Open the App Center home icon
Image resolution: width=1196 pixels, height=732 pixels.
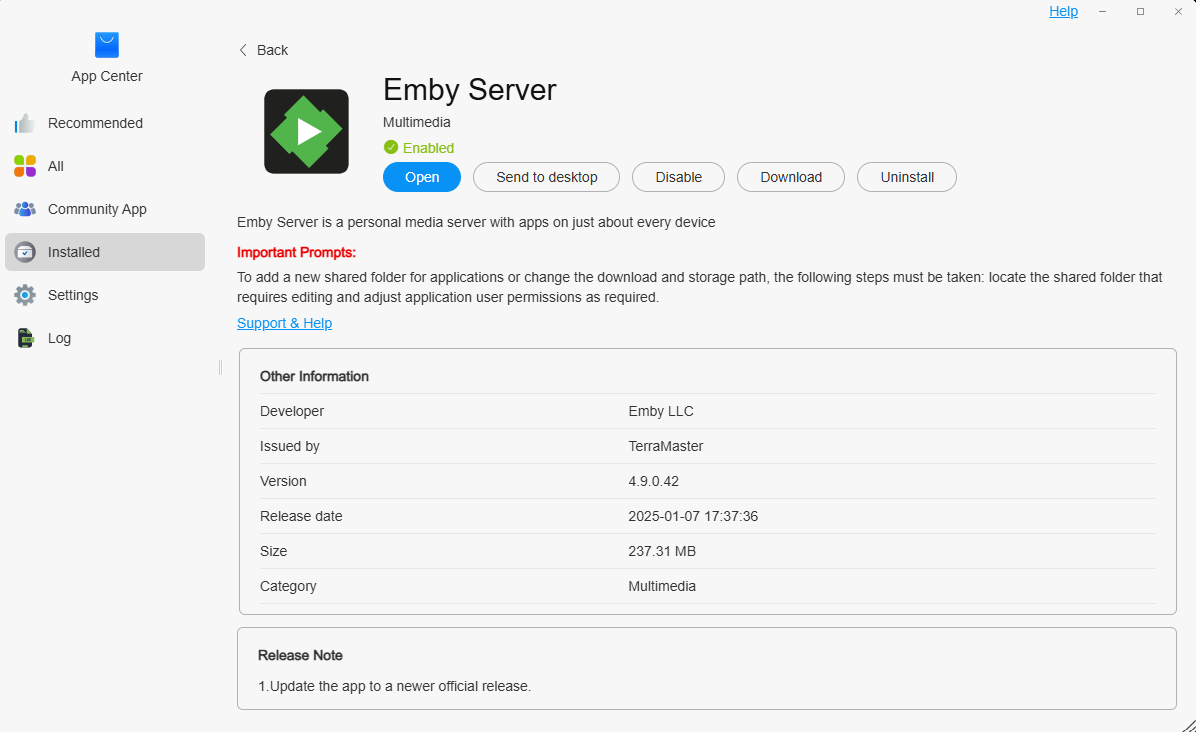(106, 44)
